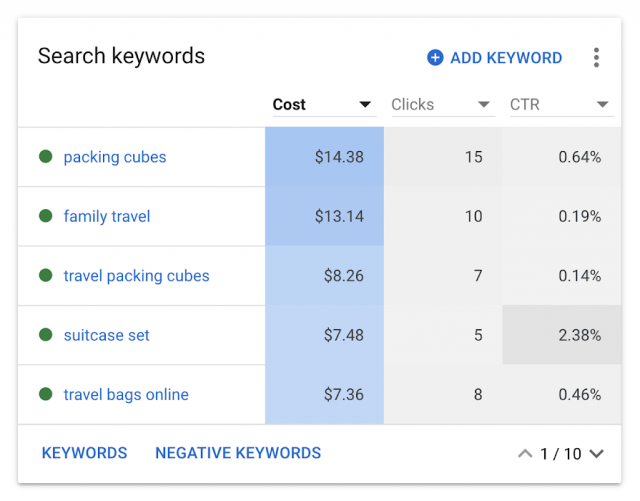Switch to the Keywords tab
The width and height of the screenshot is (640, 501).
[84, 453]
